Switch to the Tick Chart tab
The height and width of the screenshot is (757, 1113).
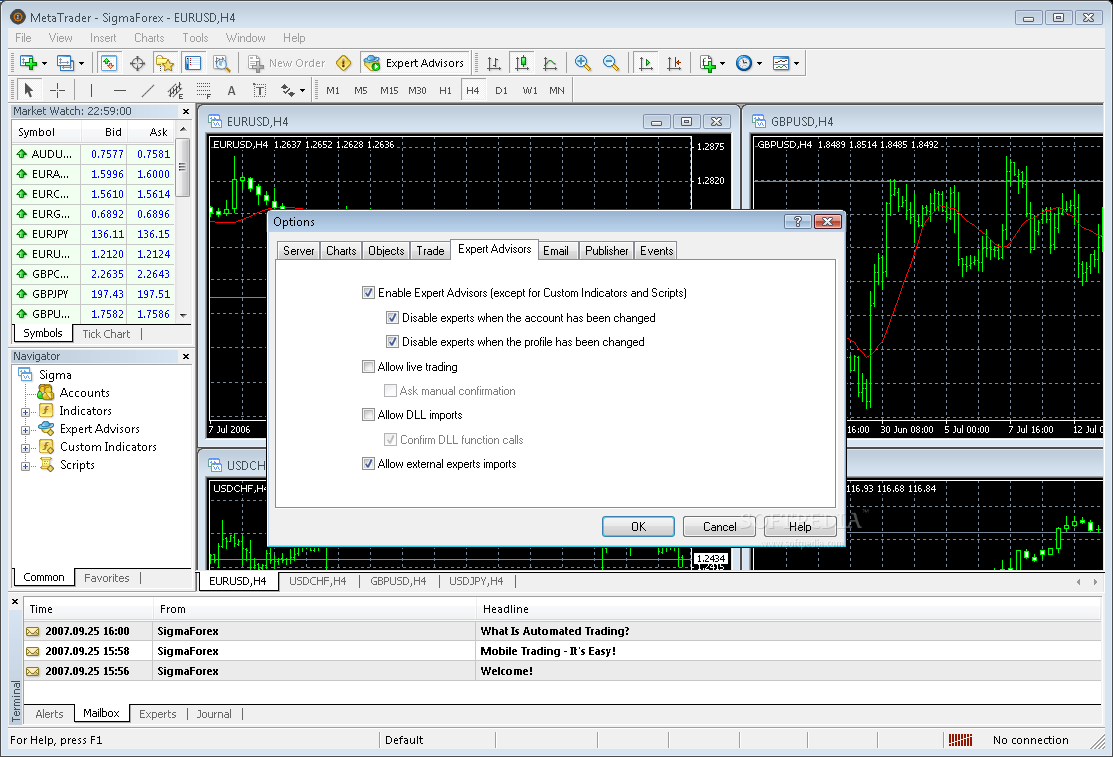(106, 334)
